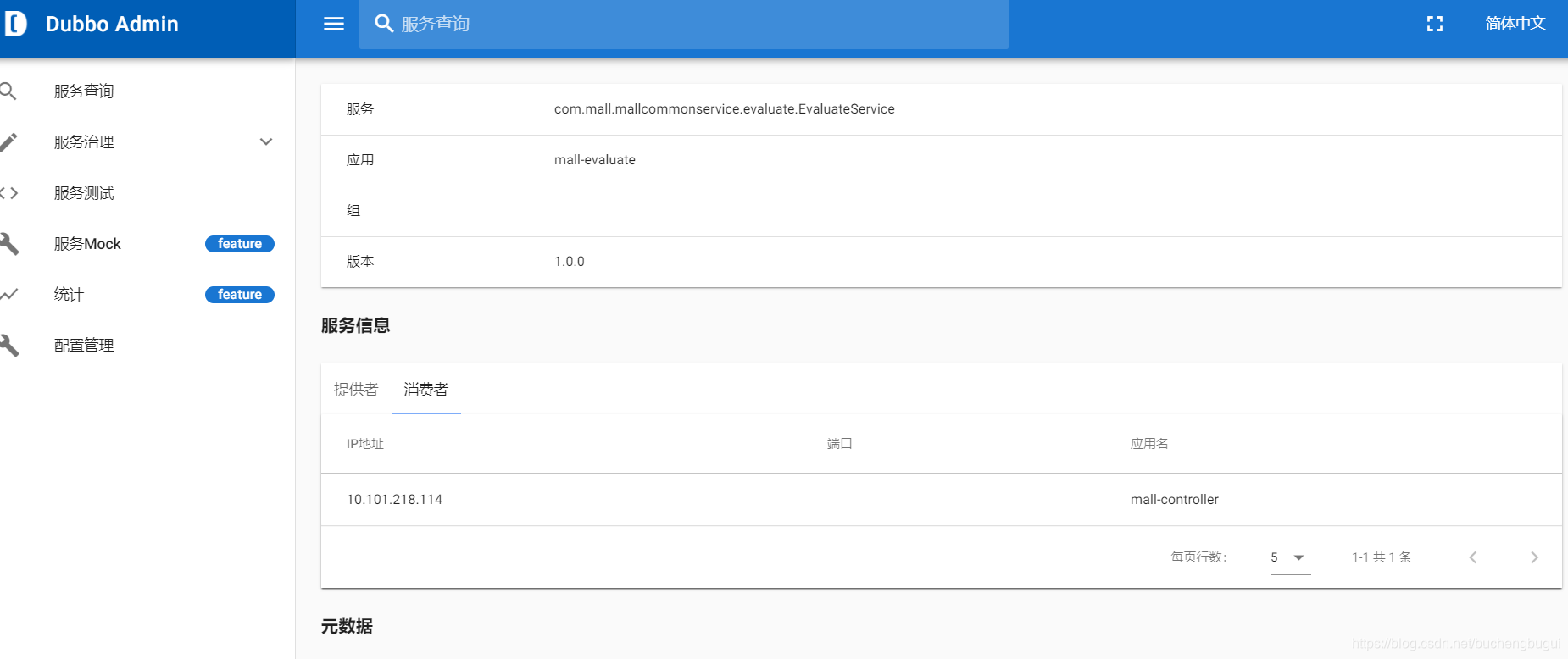The image size is (1568, 659).
Task: Open 配置管理 in the sidebar
Action: pyautogui.click(x=84, y=346)
